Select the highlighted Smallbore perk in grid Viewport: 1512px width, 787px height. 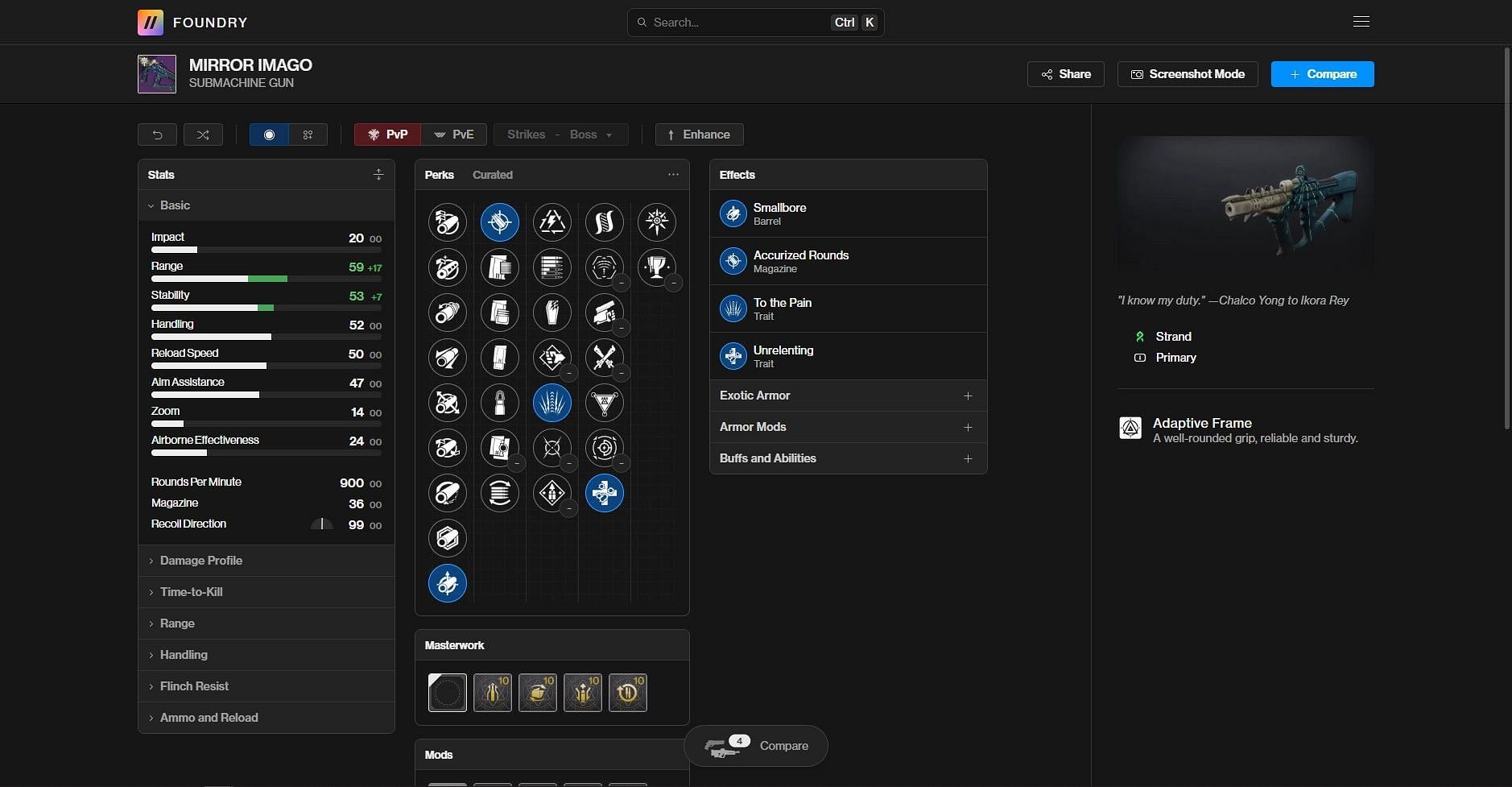tap(448, 583)
